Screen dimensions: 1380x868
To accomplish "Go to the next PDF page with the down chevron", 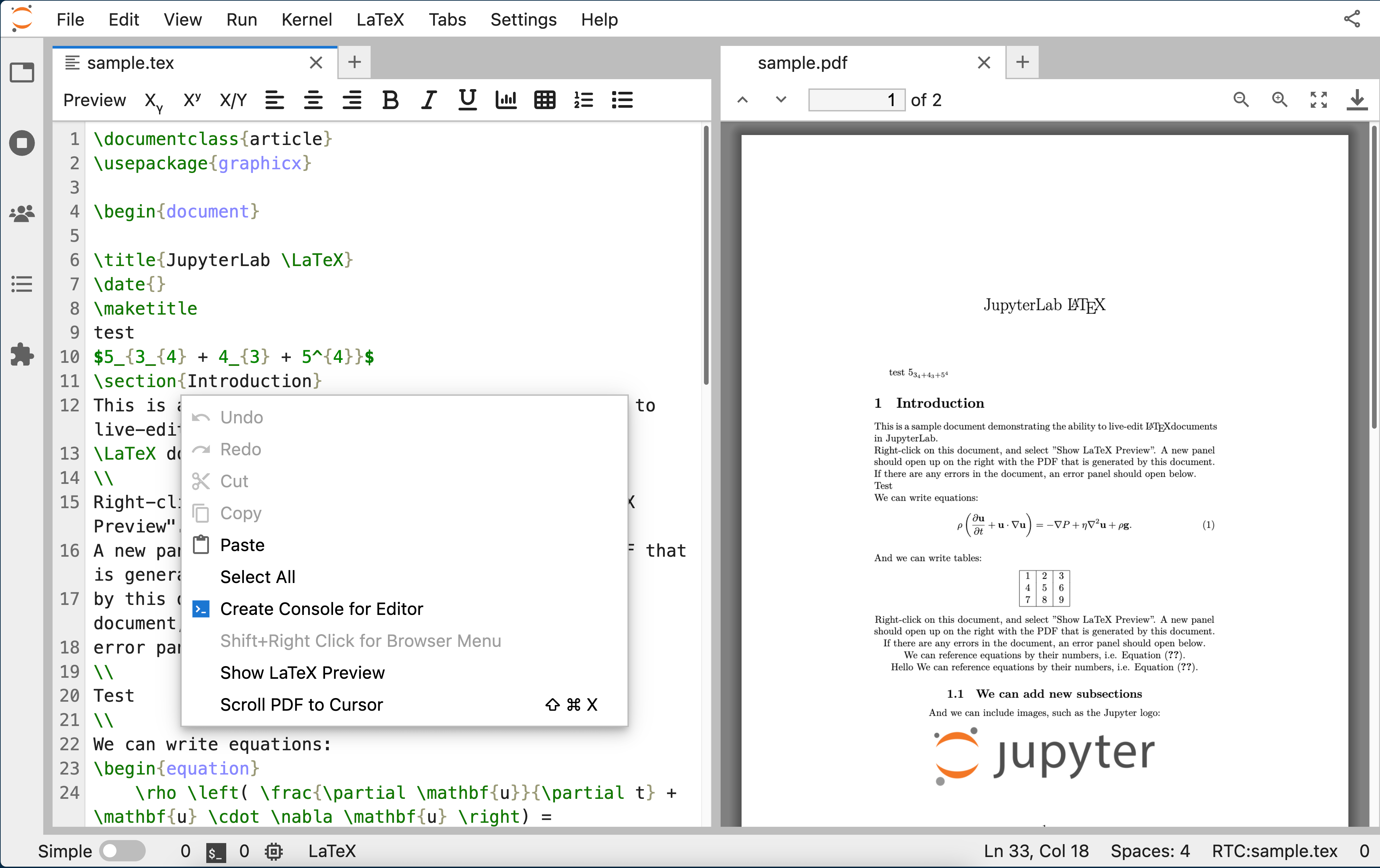I will (x=780, y=100).
